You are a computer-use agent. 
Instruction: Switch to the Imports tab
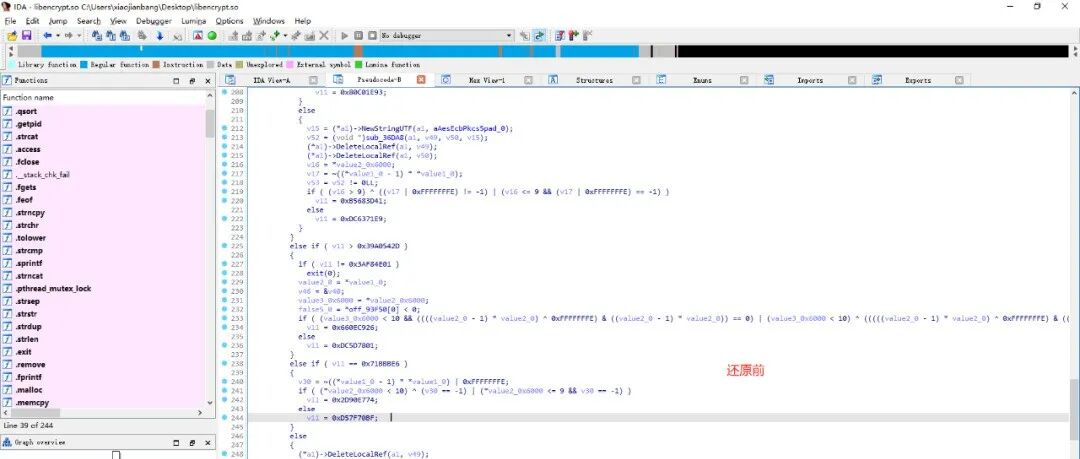[810, 80]
